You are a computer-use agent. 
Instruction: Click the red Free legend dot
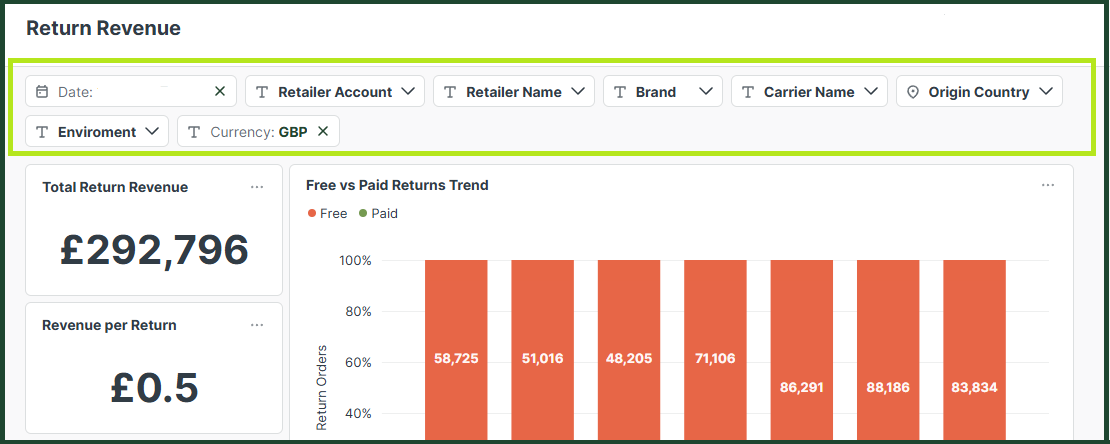click(311, 213)
